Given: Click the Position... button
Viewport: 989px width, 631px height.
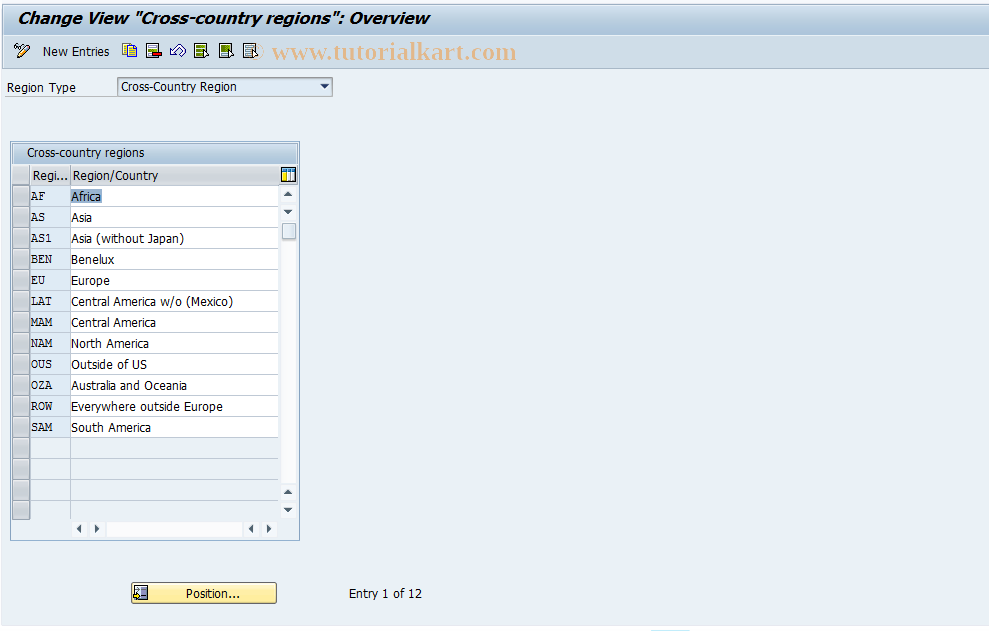Looking at the screenshot, I should [x=204, y=593].
